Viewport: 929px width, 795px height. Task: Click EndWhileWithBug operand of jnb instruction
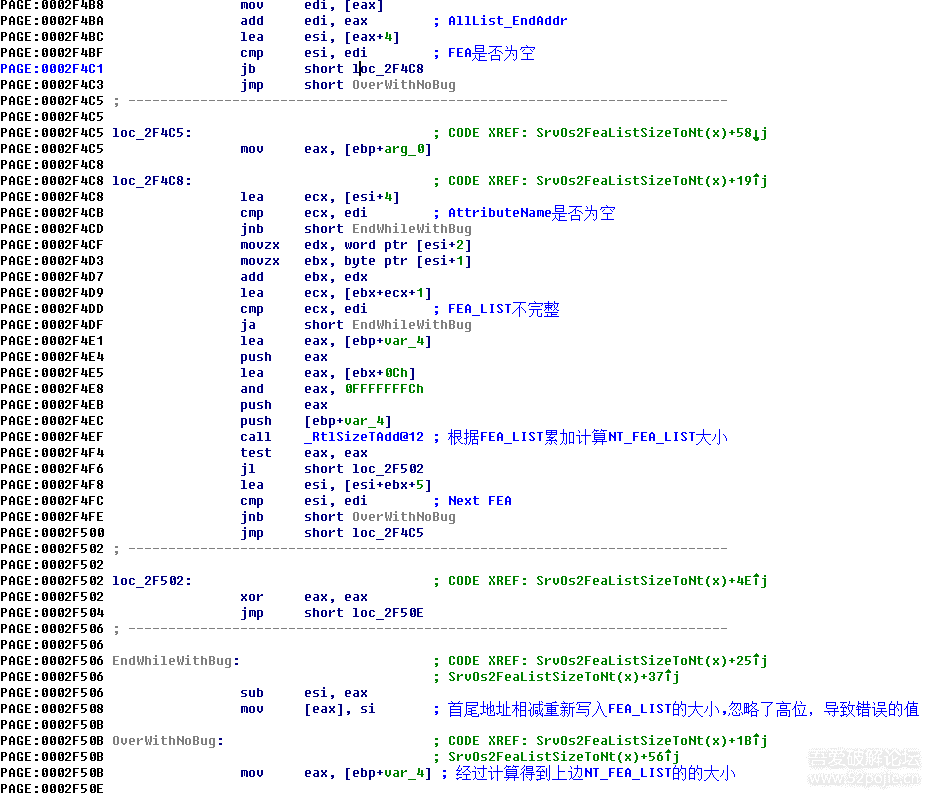(x=411, y=229)
